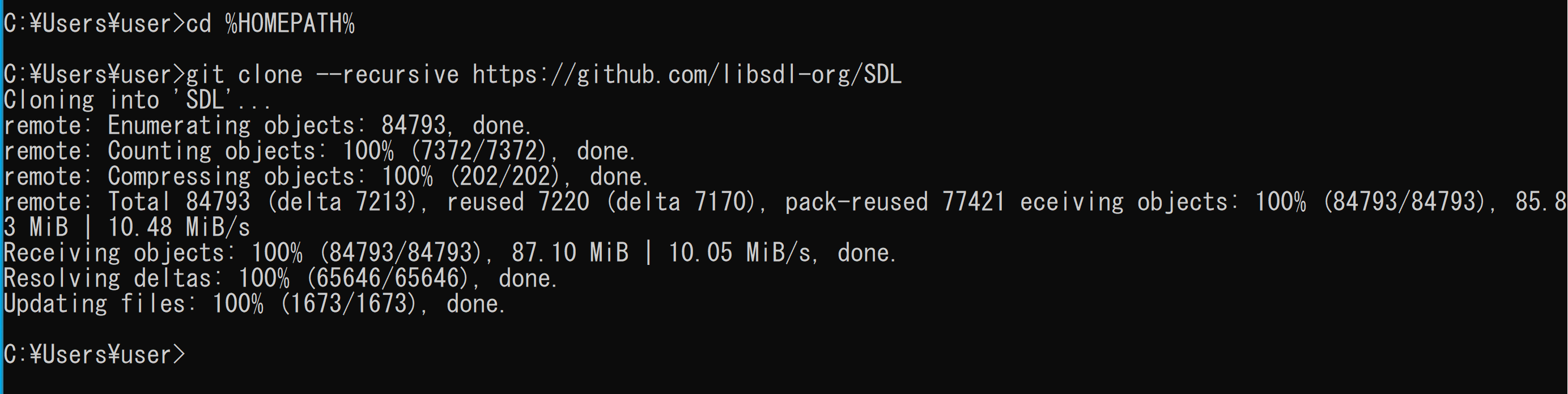The width and height of the screenshot is (1568, 394).
Task: Click the "Receiving objects: 100%" line start
Action: (x=153, y=254)
